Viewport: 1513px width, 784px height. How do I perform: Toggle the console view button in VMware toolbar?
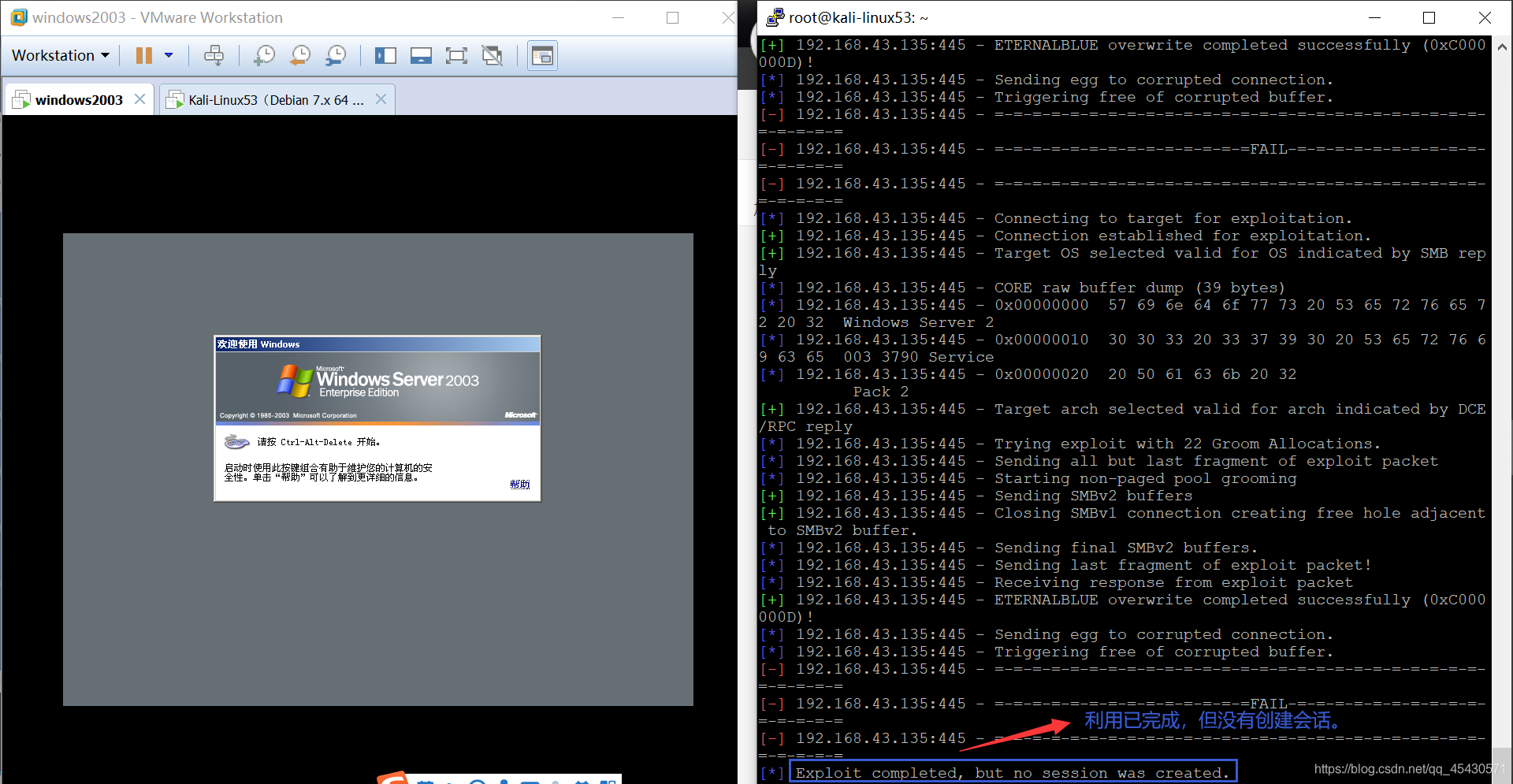pyautogui.click(x=542, y=55)
